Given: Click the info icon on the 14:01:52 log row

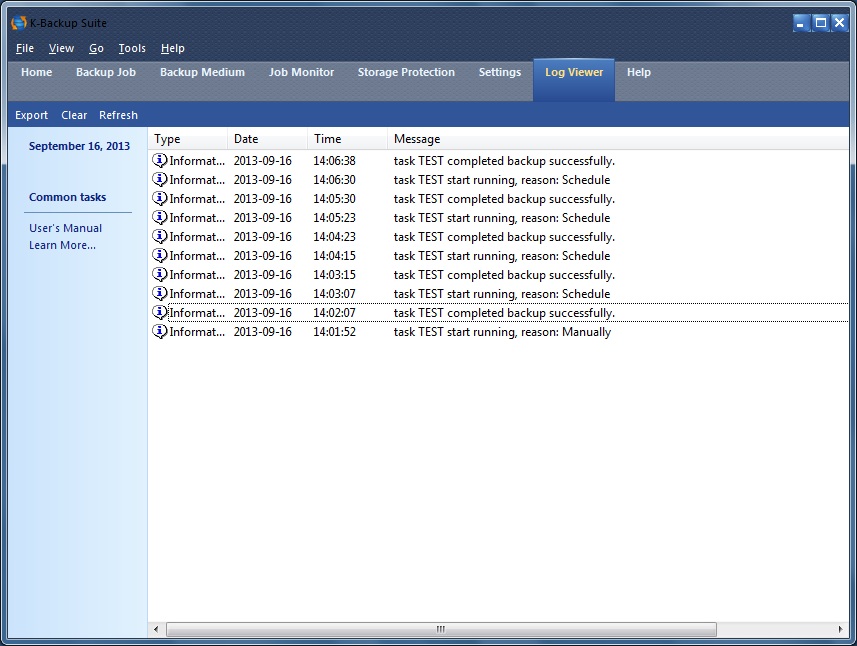Looking at the screenshot, I should (160, 332).
